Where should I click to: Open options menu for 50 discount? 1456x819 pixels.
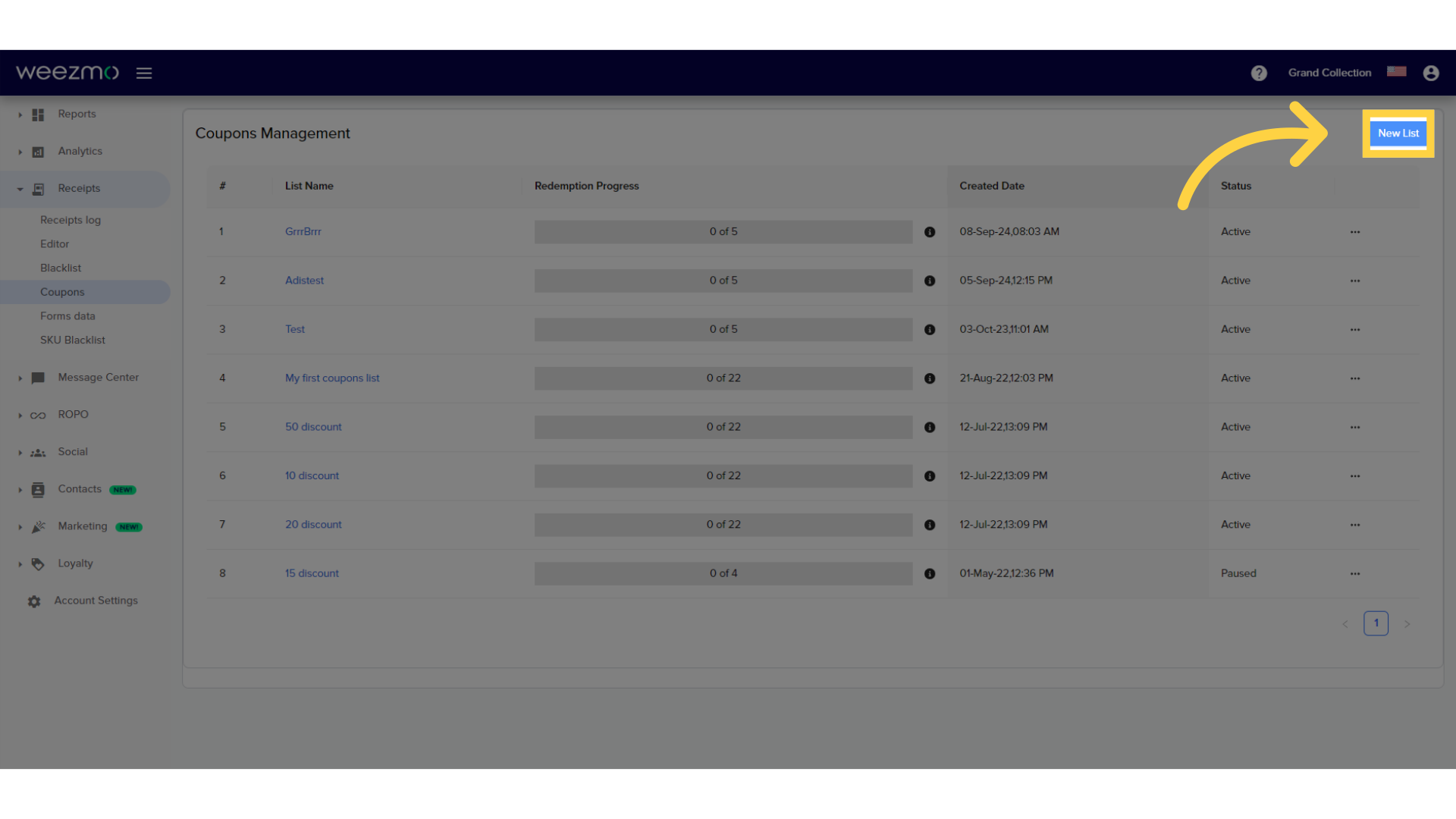pyautogui.click(x=1355, y=427)
